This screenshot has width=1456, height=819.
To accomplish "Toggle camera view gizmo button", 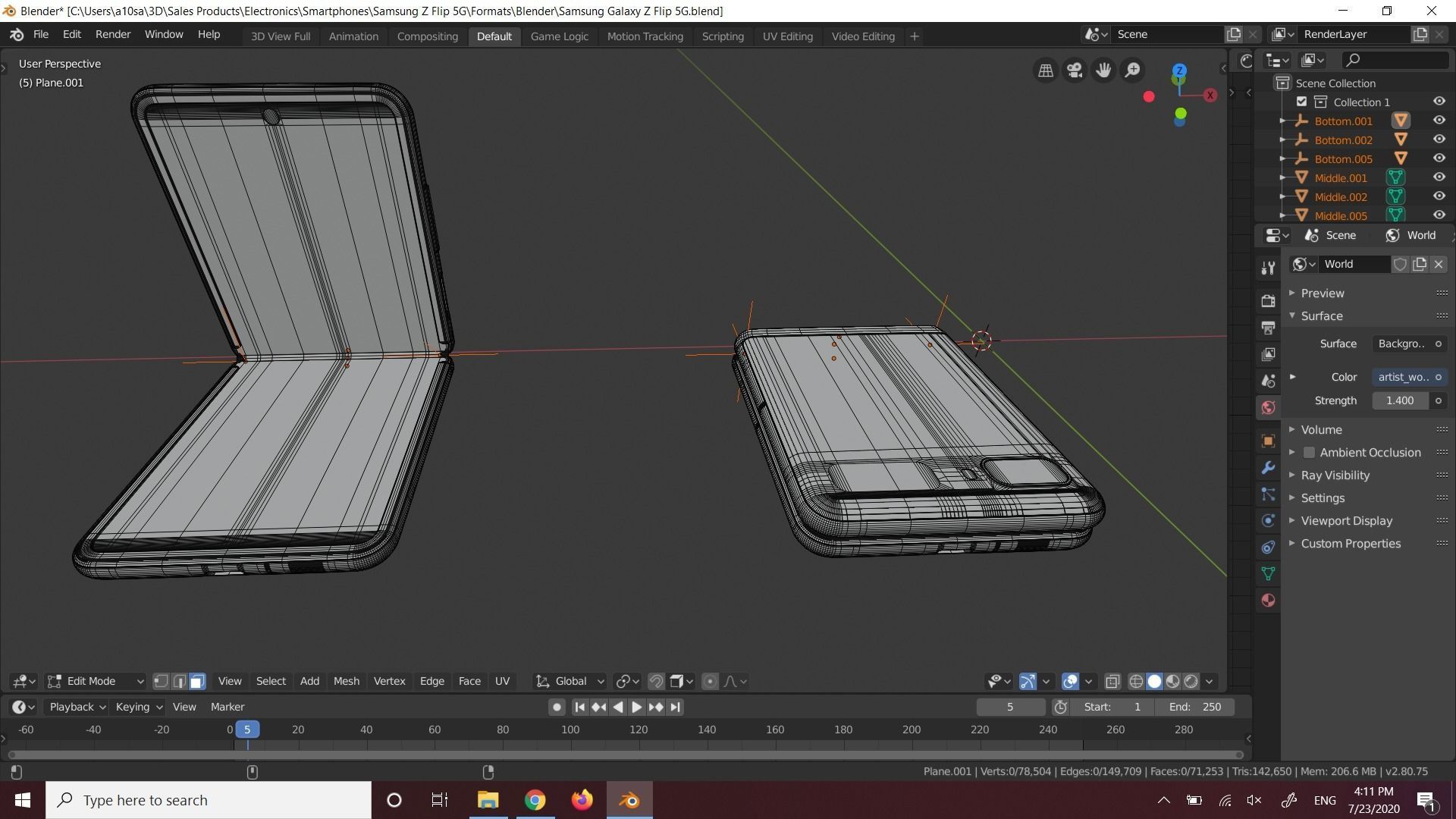I will [x=1075, y=71].
